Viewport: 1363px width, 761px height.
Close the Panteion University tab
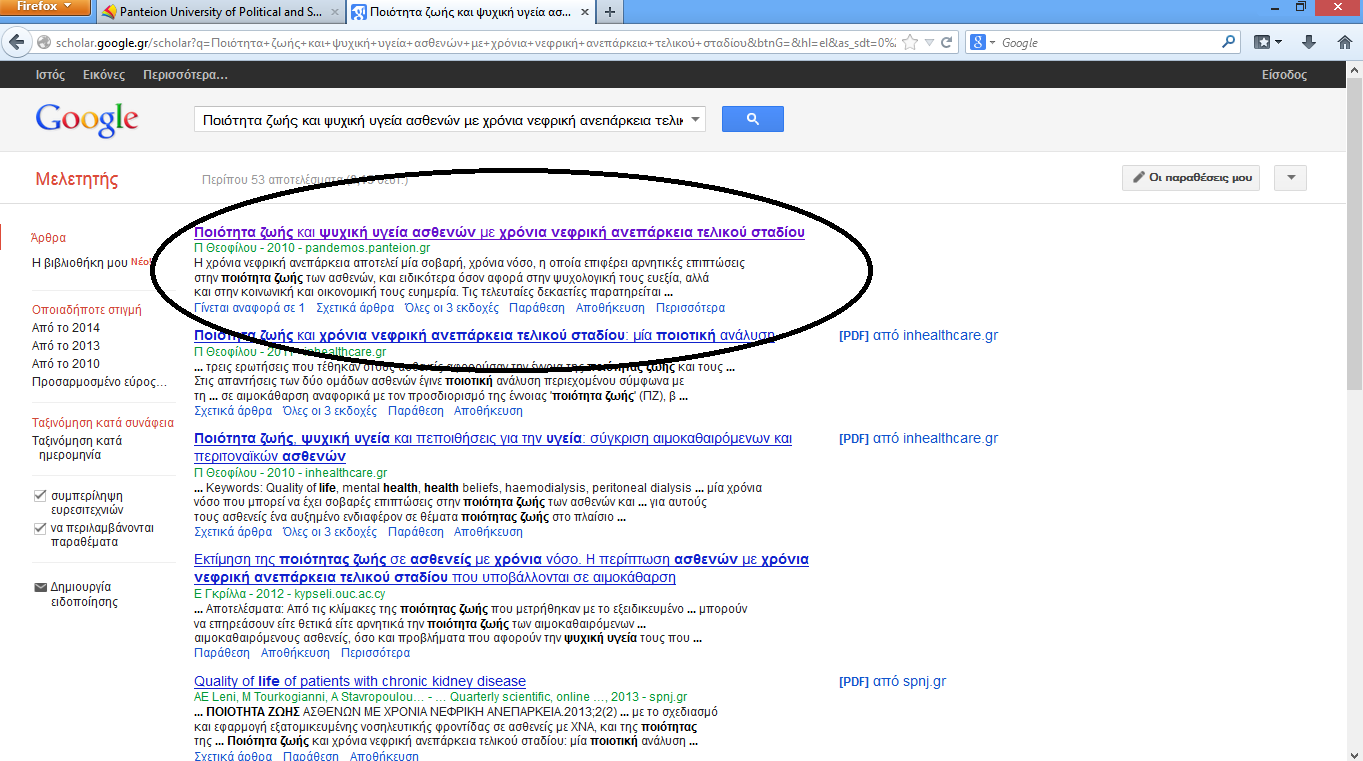336,12
